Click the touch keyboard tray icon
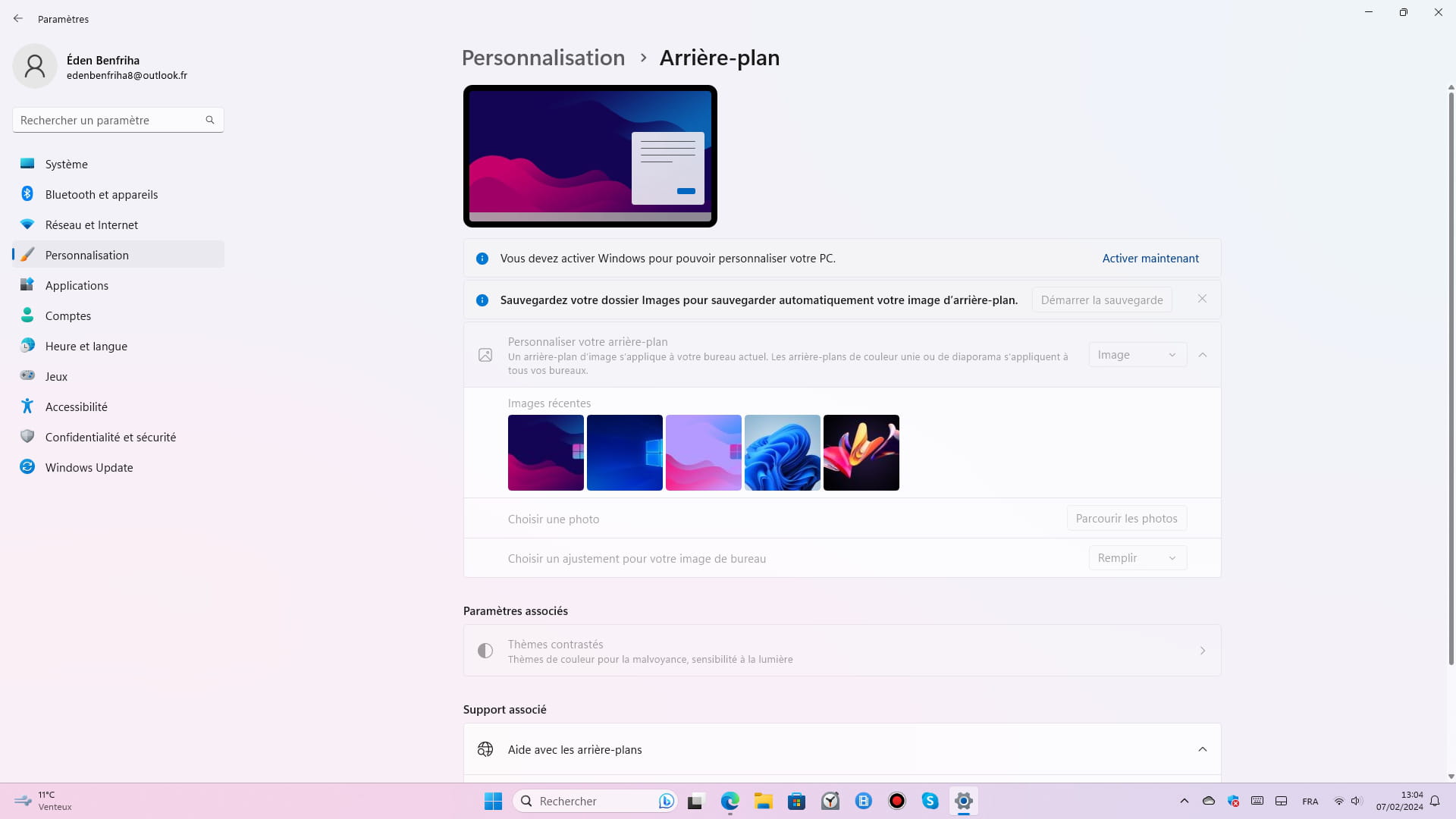Image resolution: width=1456 pixels, height=819 pixels. pos(1257,801)
